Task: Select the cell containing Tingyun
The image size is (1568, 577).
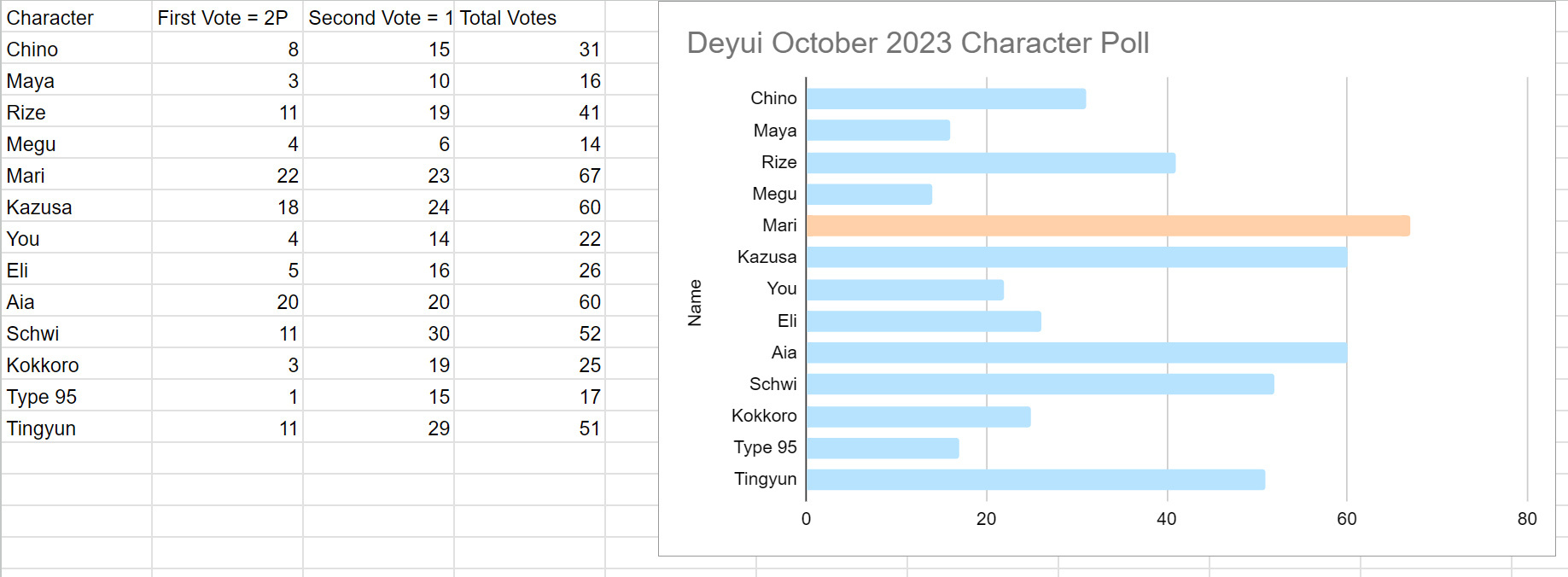Action: point(77,428)
